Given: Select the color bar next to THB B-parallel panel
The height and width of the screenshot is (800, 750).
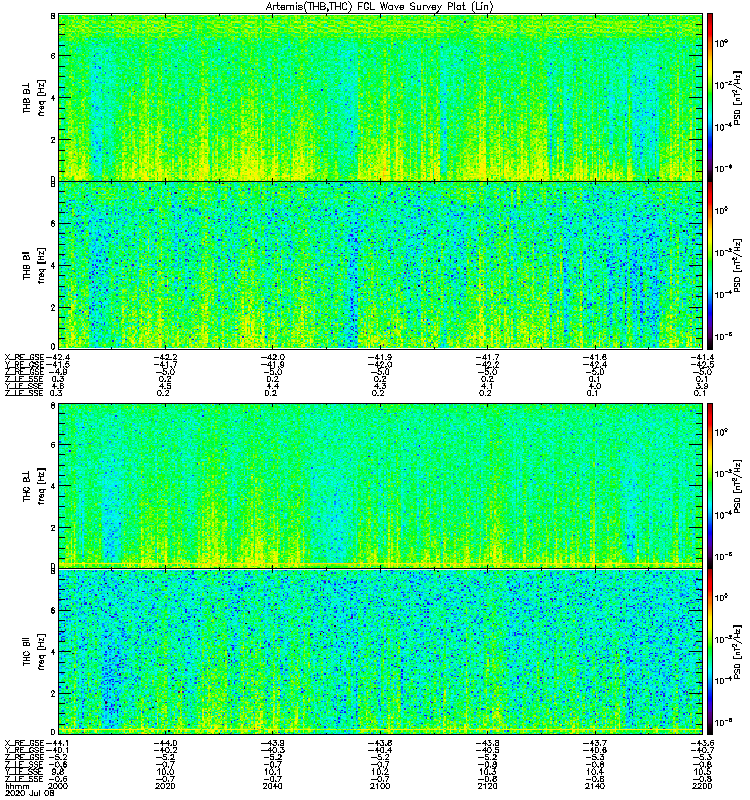Looking at the screenshot, I should [x=710, y=264].
